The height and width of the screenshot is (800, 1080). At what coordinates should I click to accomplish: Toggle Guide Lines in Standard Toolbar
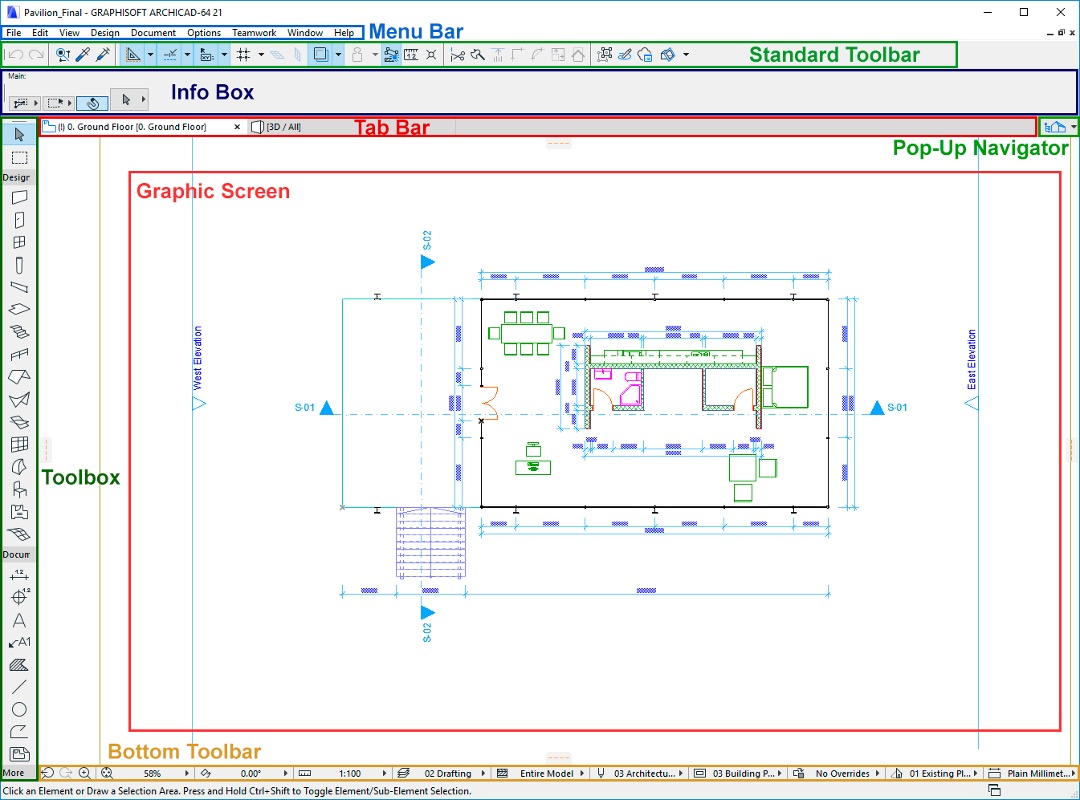click(171, 54)
